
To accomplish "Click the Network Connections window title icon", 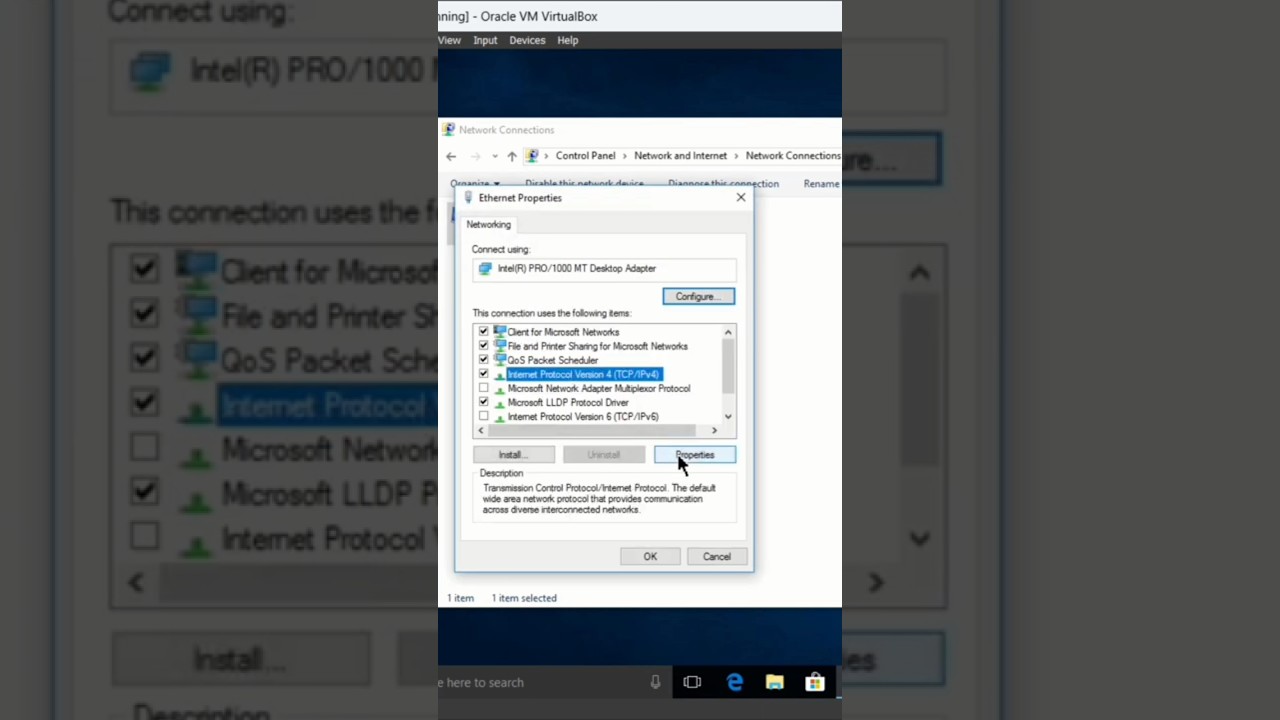I will (449, 130).
